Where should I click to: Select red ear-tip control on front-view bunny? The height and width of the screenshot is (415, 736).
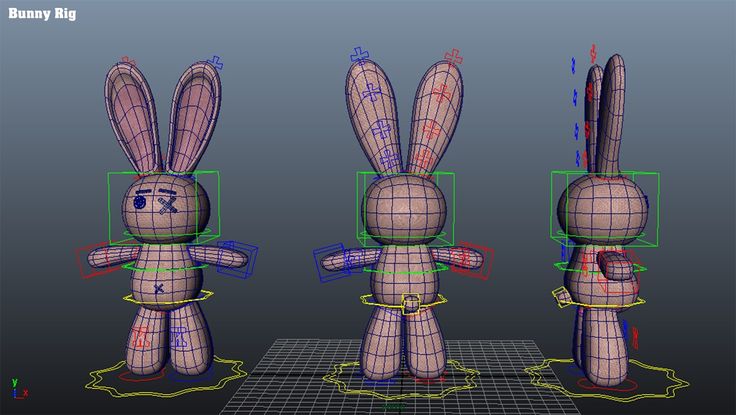(x=126, y=63)
